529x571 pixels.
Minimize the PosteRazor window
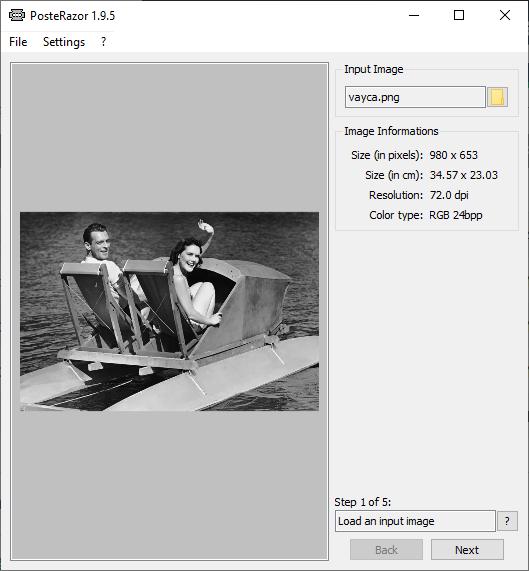click(x=414, y=15)
